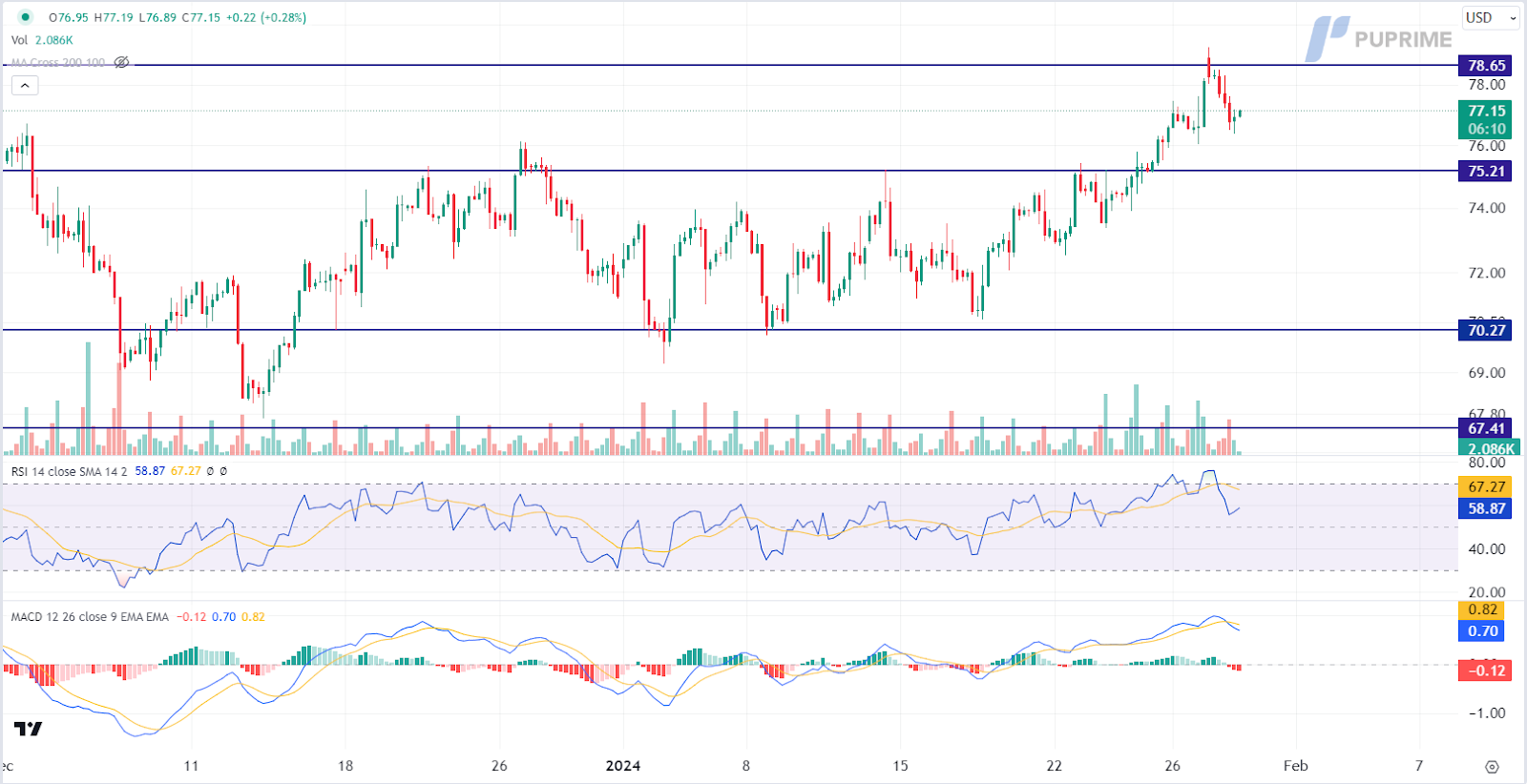Viewport: 1527px width, 784px height.
Task: Click the RSI legend SMA value 67.27
Action: click(x=186, y=471)
